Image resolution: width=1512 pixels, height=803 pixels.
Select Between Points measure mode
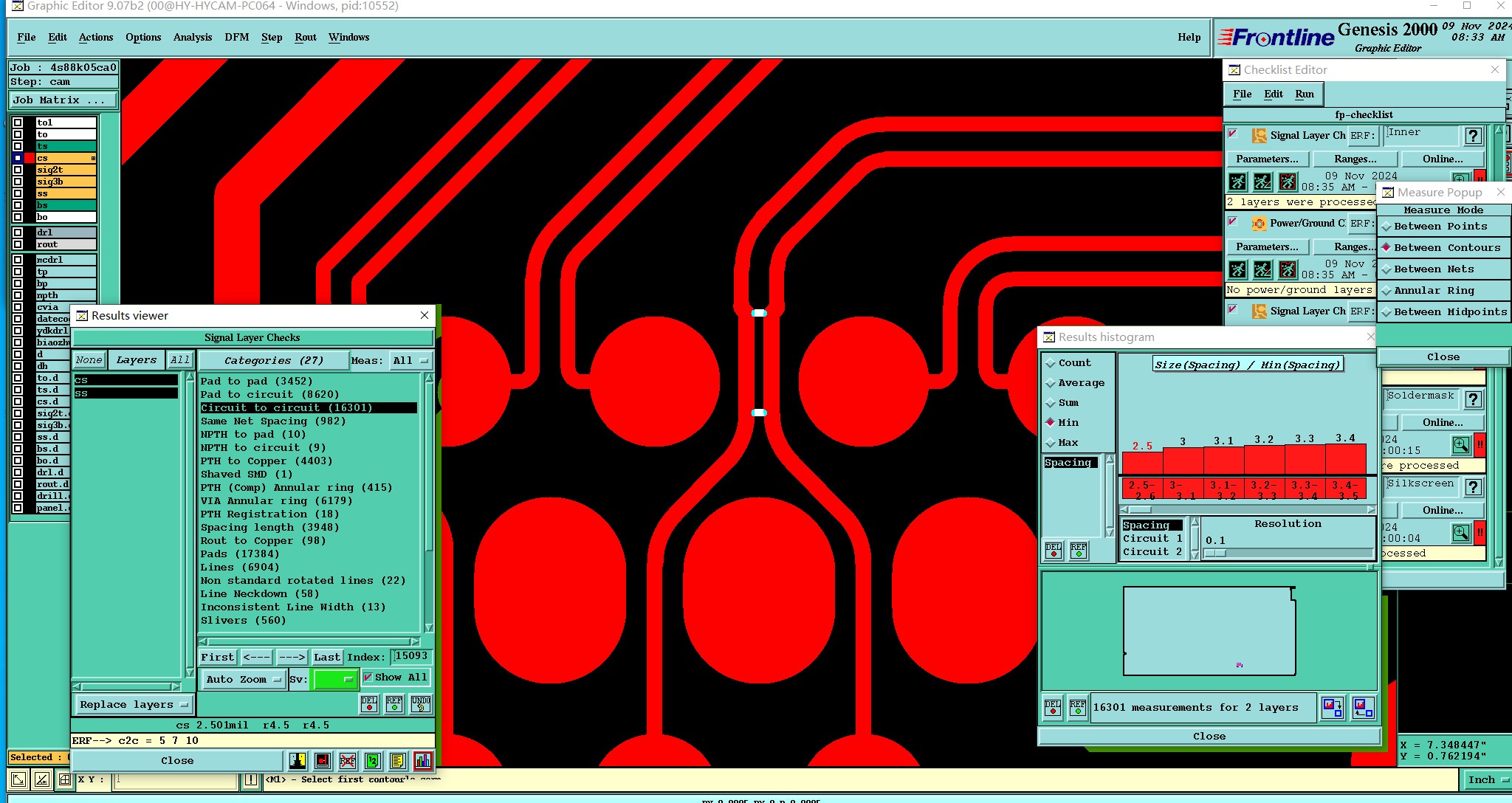pyautogui.click(x=1443, y=227)
